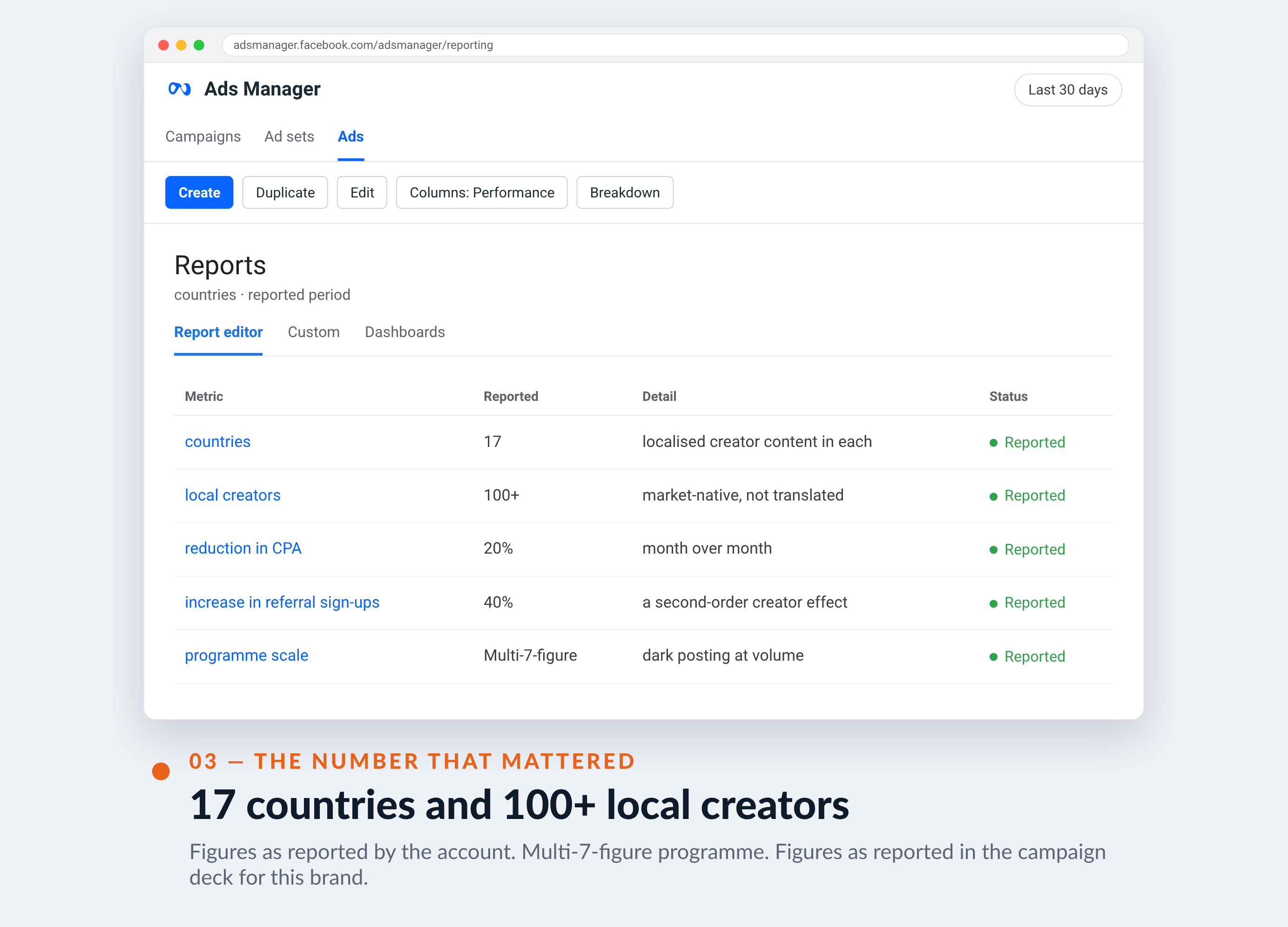Open the Breakdown options
This screenshot has width=1288, height=927.
pos(625,193)
